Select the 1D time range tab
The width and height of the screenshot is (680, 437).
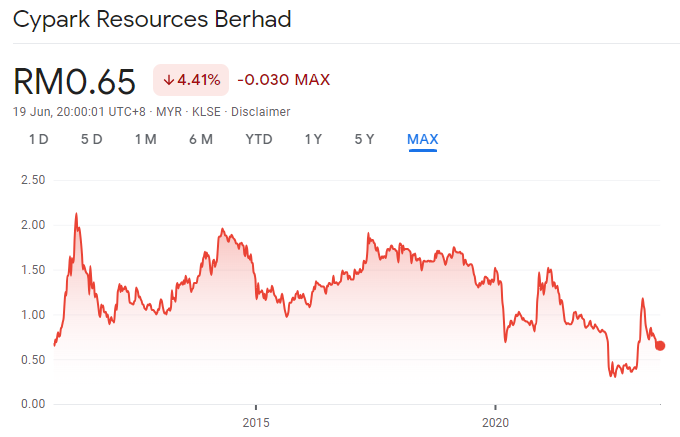click(x=38, y=139)
